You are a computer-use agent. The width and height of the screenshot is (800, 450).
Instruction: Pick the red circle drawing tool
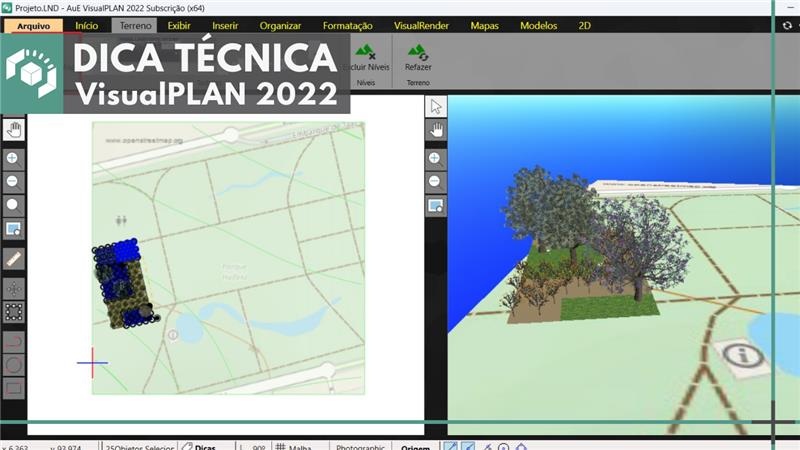13,365
